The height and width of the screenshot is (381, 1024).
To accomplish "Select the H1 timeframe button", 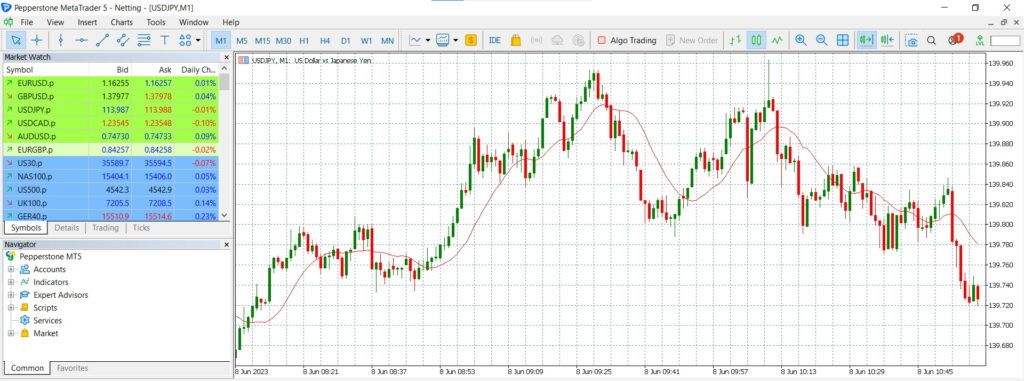I will coord(304,41).
